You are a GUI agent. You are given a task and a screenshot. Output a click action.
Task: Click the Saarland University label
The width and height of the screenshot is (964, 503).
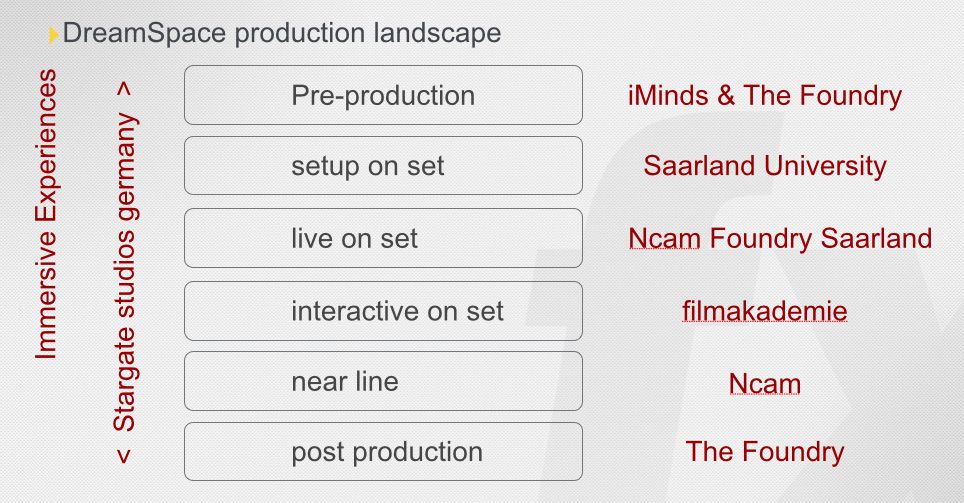(x=764, y=167)
